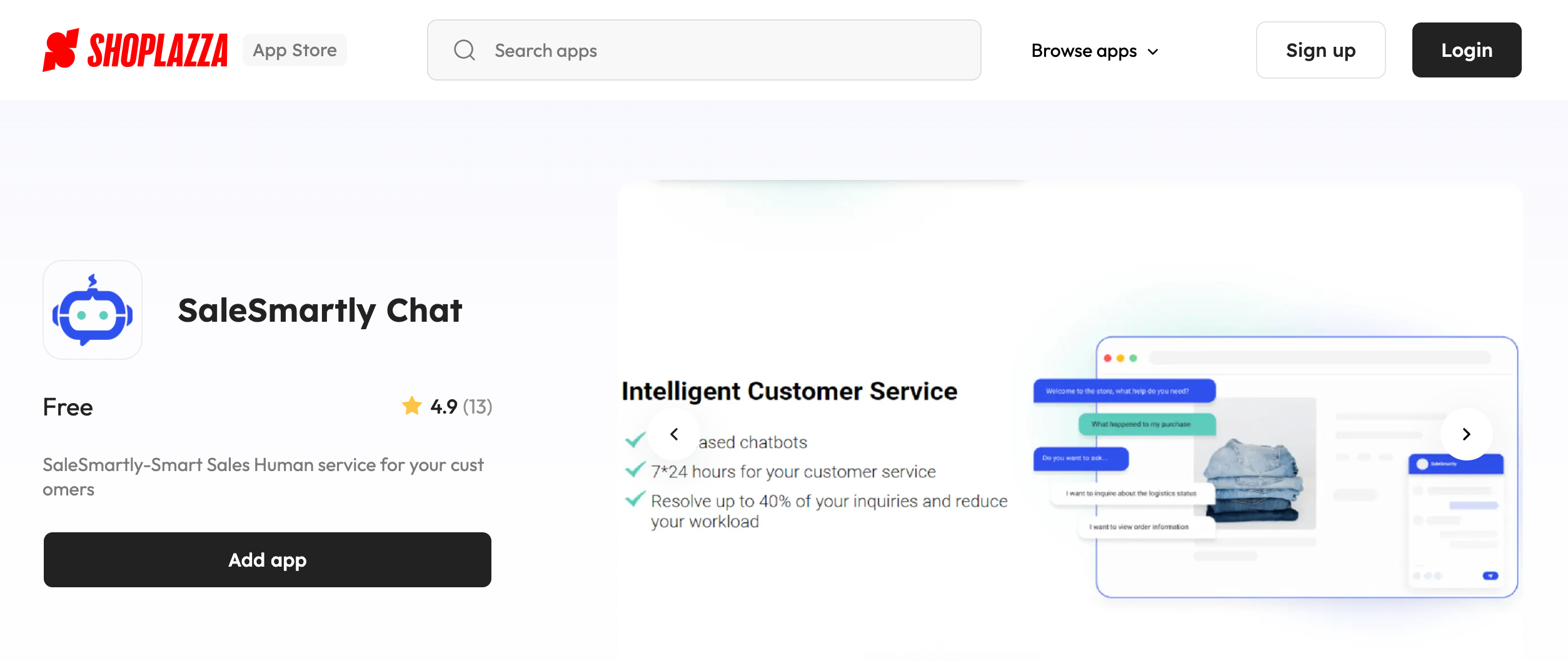Viewport: 1568px width, 661px height.
Task: Click the SaleSmartly robot app icon
Action: (93, 310)
